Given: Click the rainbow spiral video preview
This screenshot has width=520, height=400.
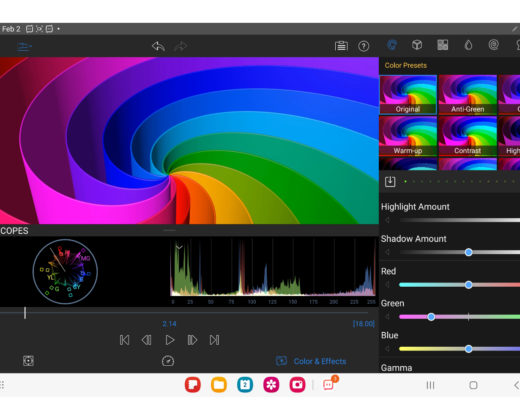Looking at the screenshot, I should [x=189, y=140].
